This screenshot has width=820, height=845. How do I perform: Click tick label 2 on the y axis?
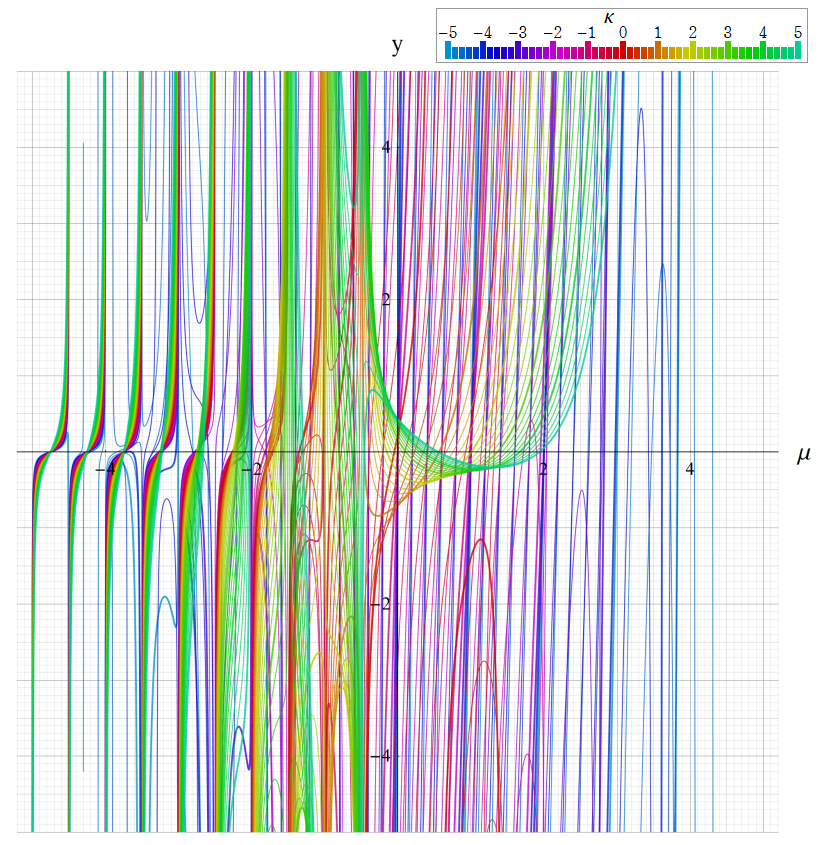tap(387, 299)
